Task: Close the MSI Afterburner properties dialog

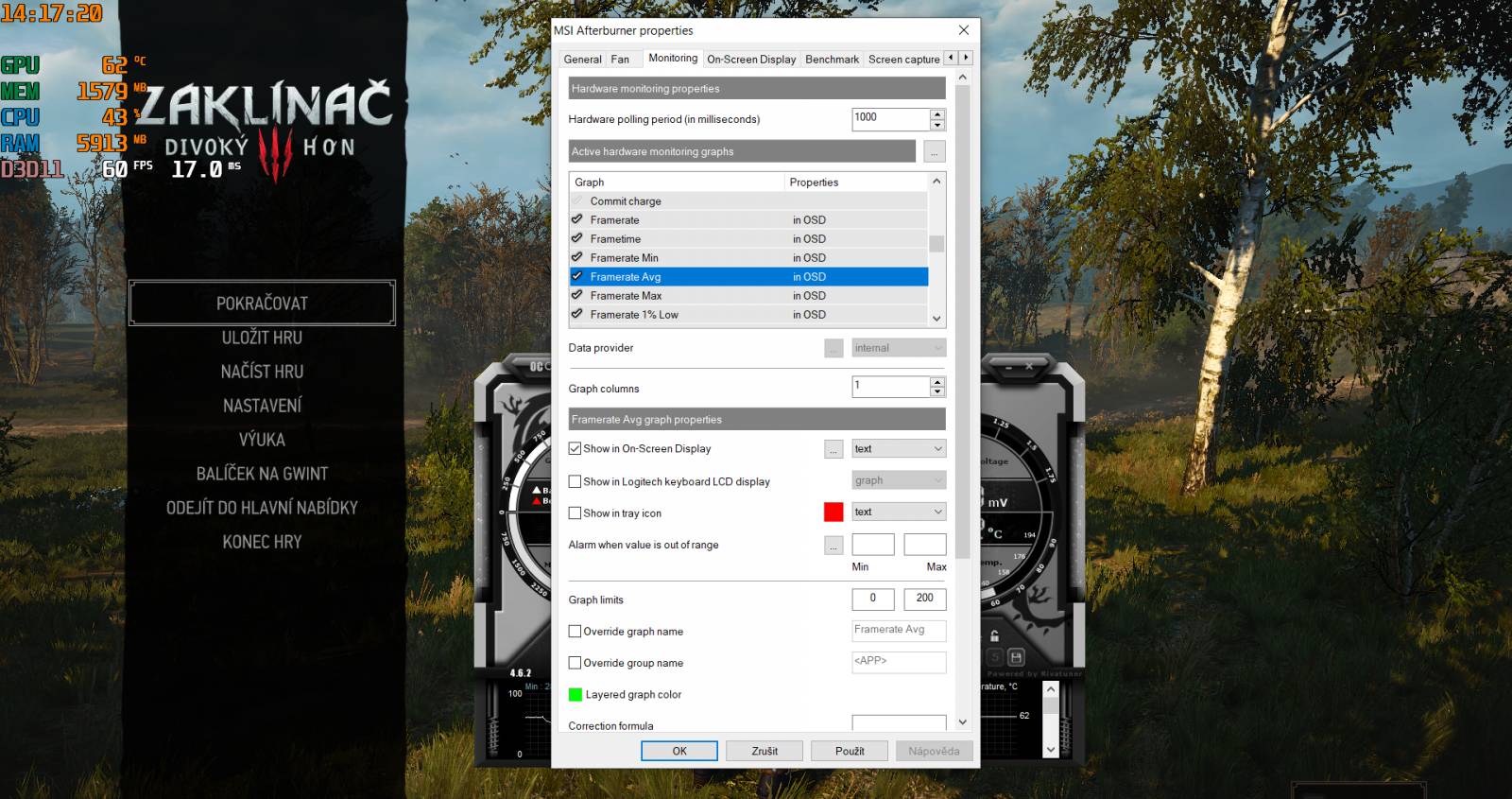Action: pyautogui.click(x=964, y=30)
